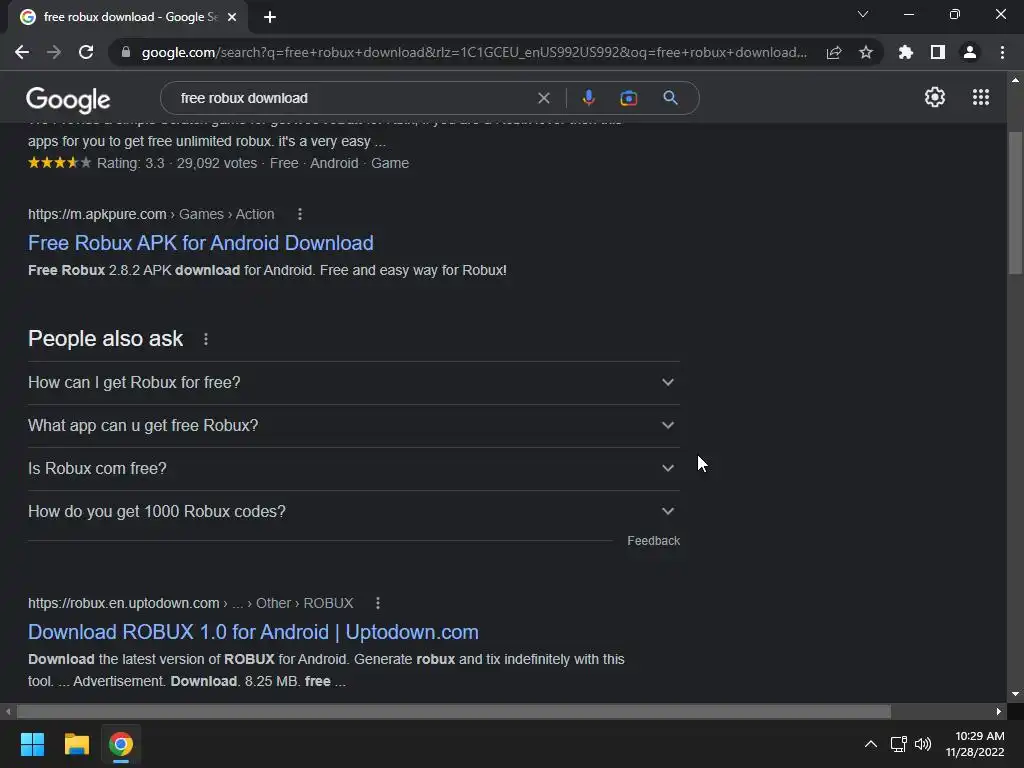View site information via lock icon
1024x768 pixels.
coord(126,52)
